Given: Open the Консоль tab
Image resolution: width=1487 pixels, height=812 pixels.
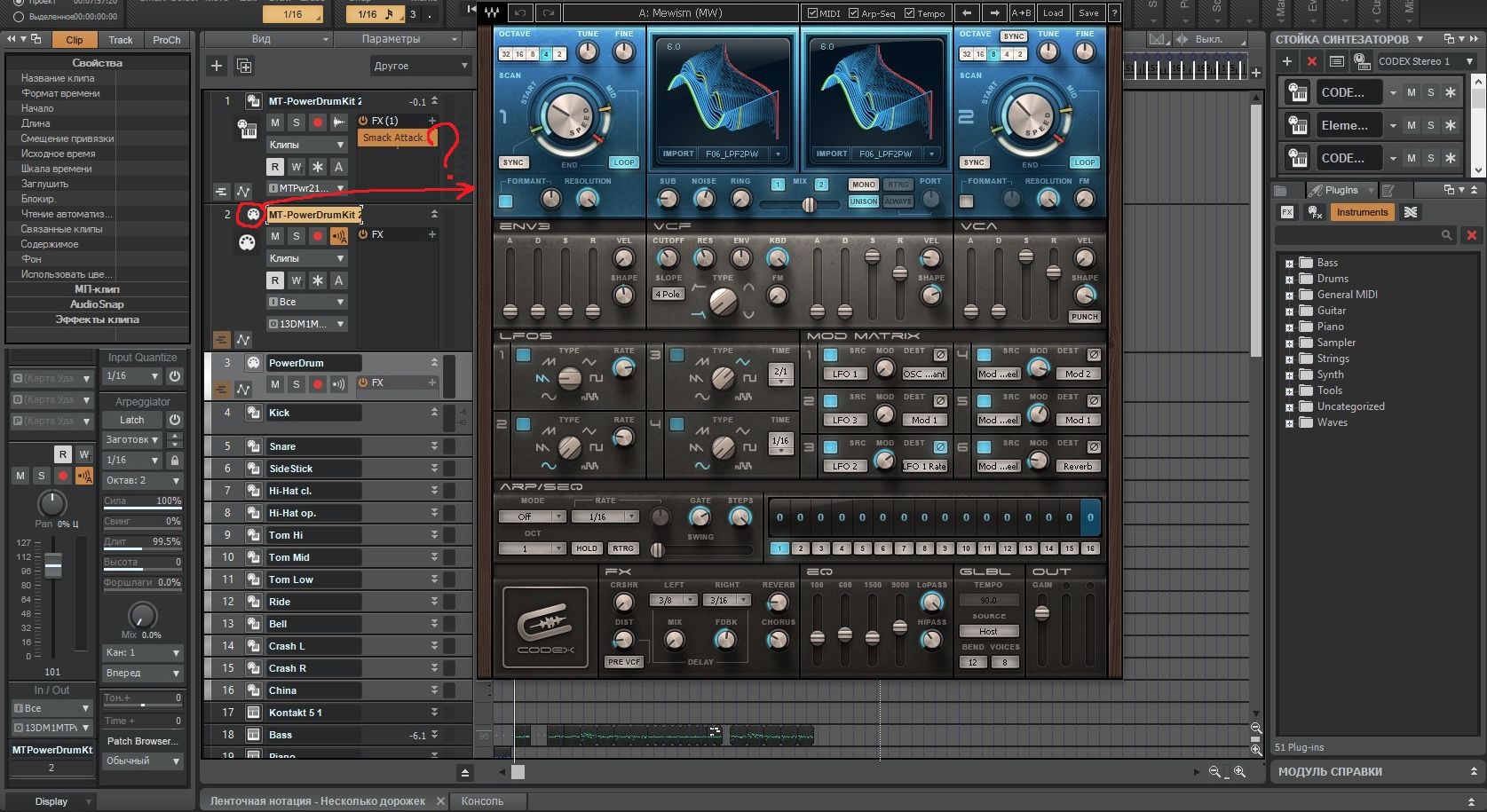Looking at the screenshot, I should (482, 800).
